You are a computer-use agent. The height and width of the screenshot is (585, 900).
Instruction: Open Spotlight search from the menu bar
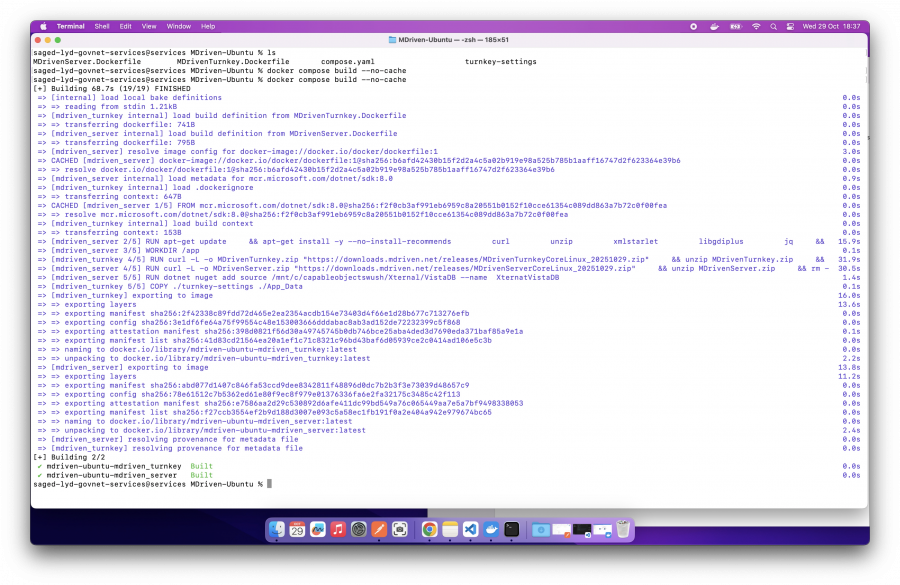click(x=774, y=26)
